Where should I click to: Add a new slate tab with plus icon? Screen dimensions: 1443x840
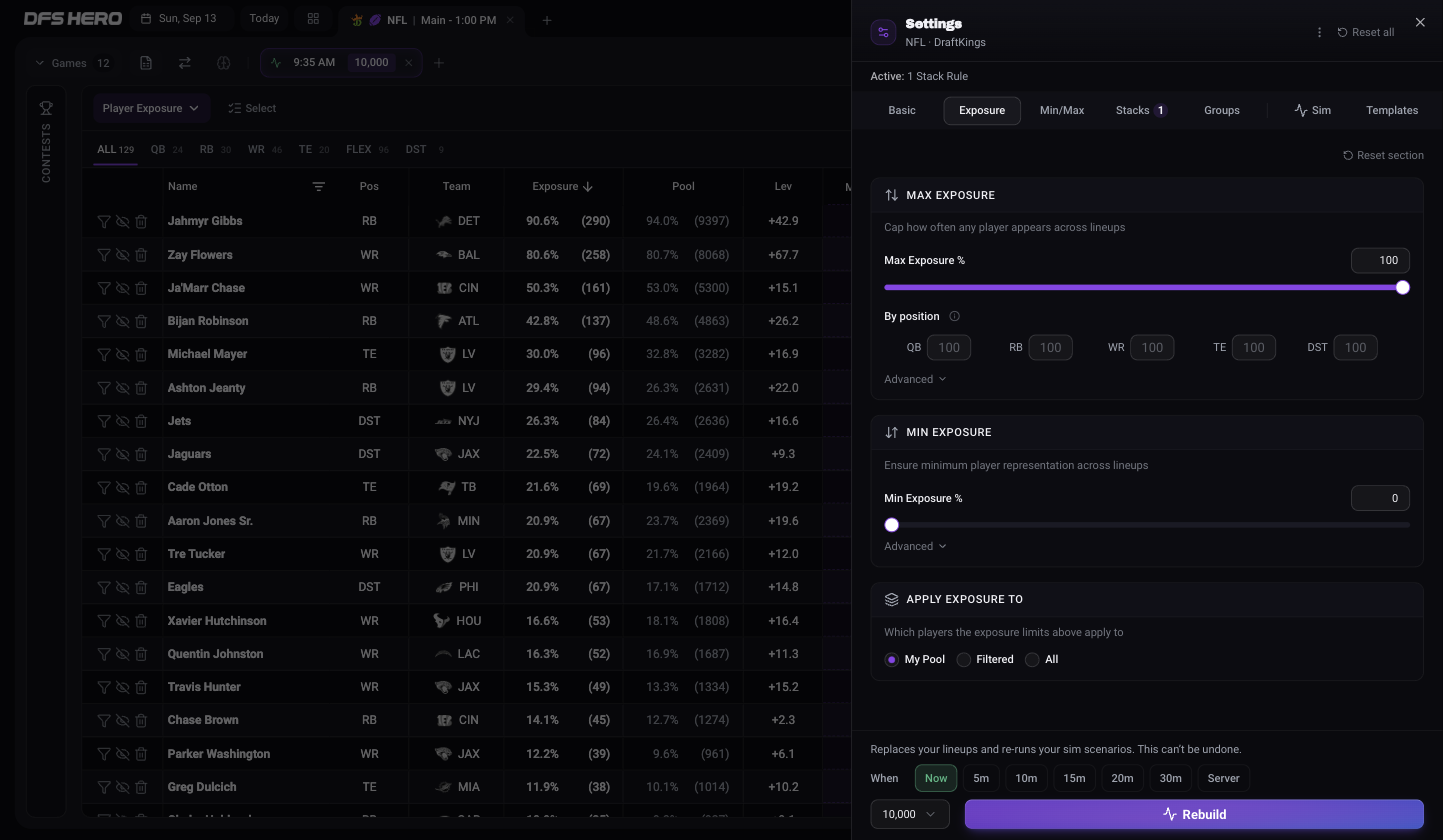(x=546, y=20)
